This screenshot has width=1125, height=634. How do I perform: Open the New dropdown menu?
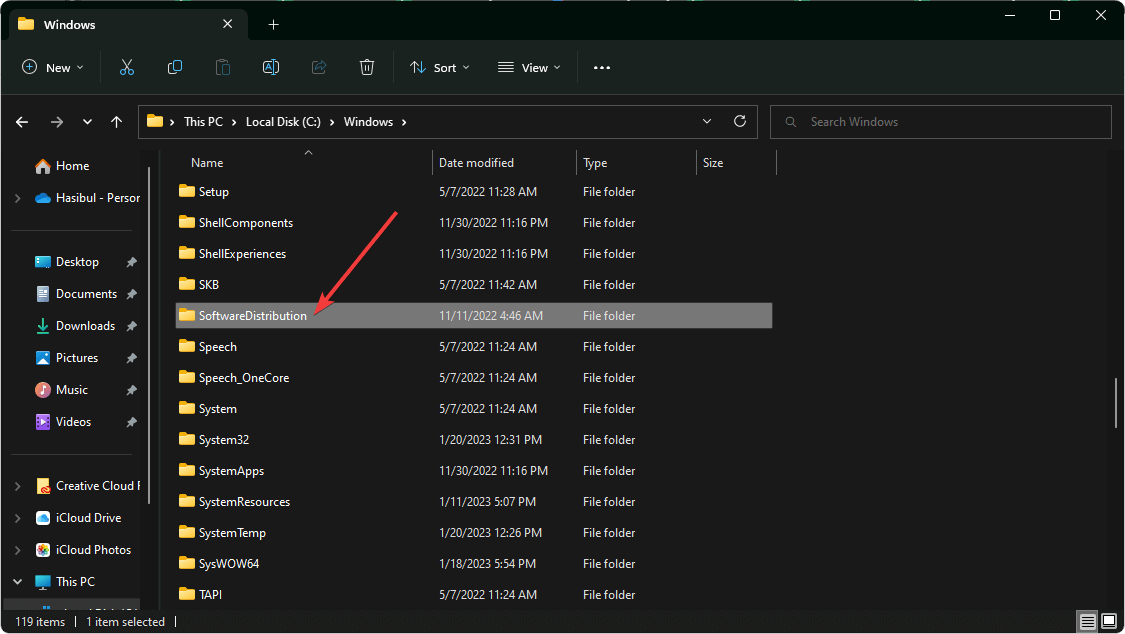(52, 67)
